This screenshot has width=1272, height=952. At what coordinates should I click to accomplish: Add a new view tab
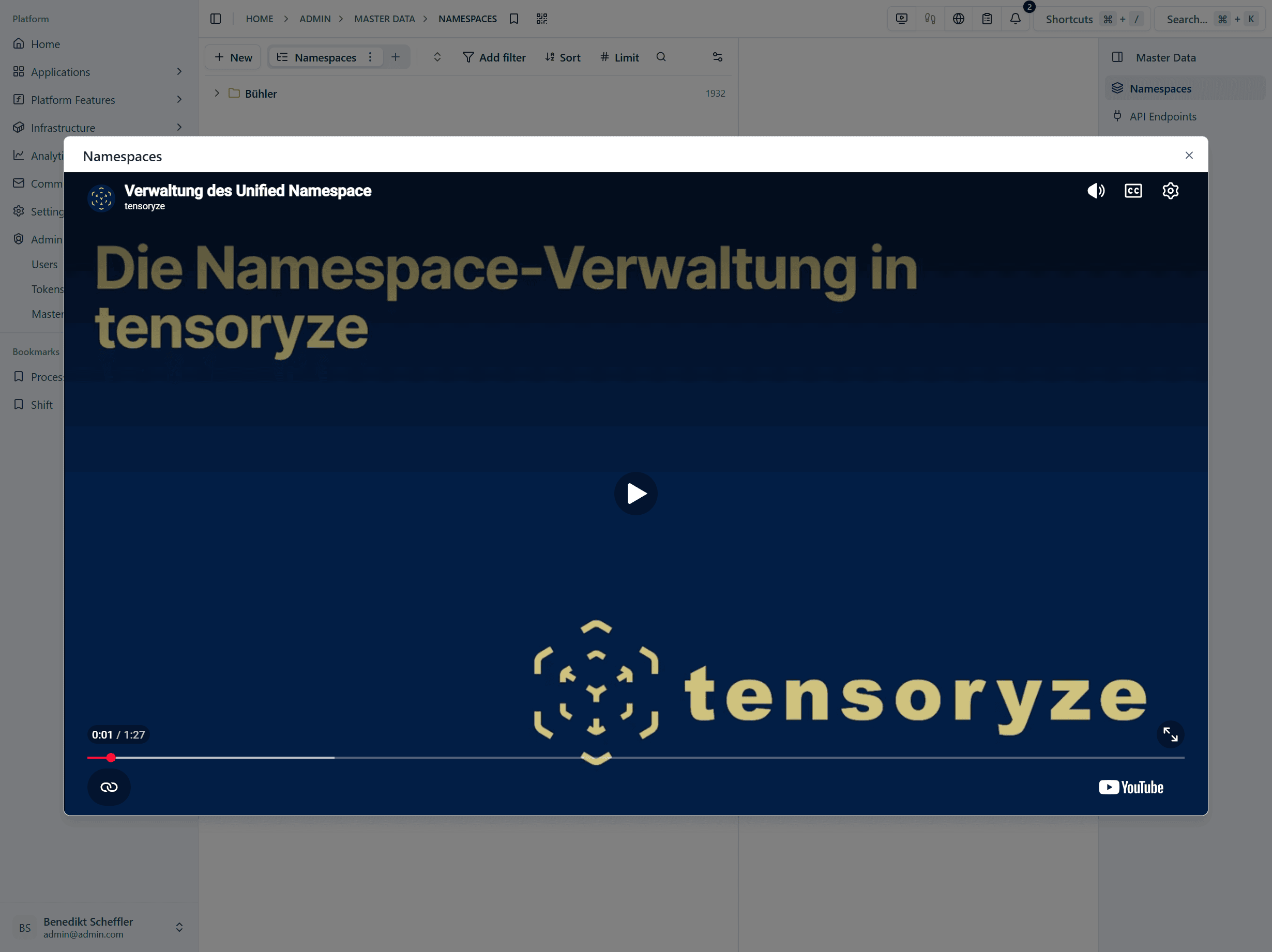pyautogui.click(x=396, y=57)
